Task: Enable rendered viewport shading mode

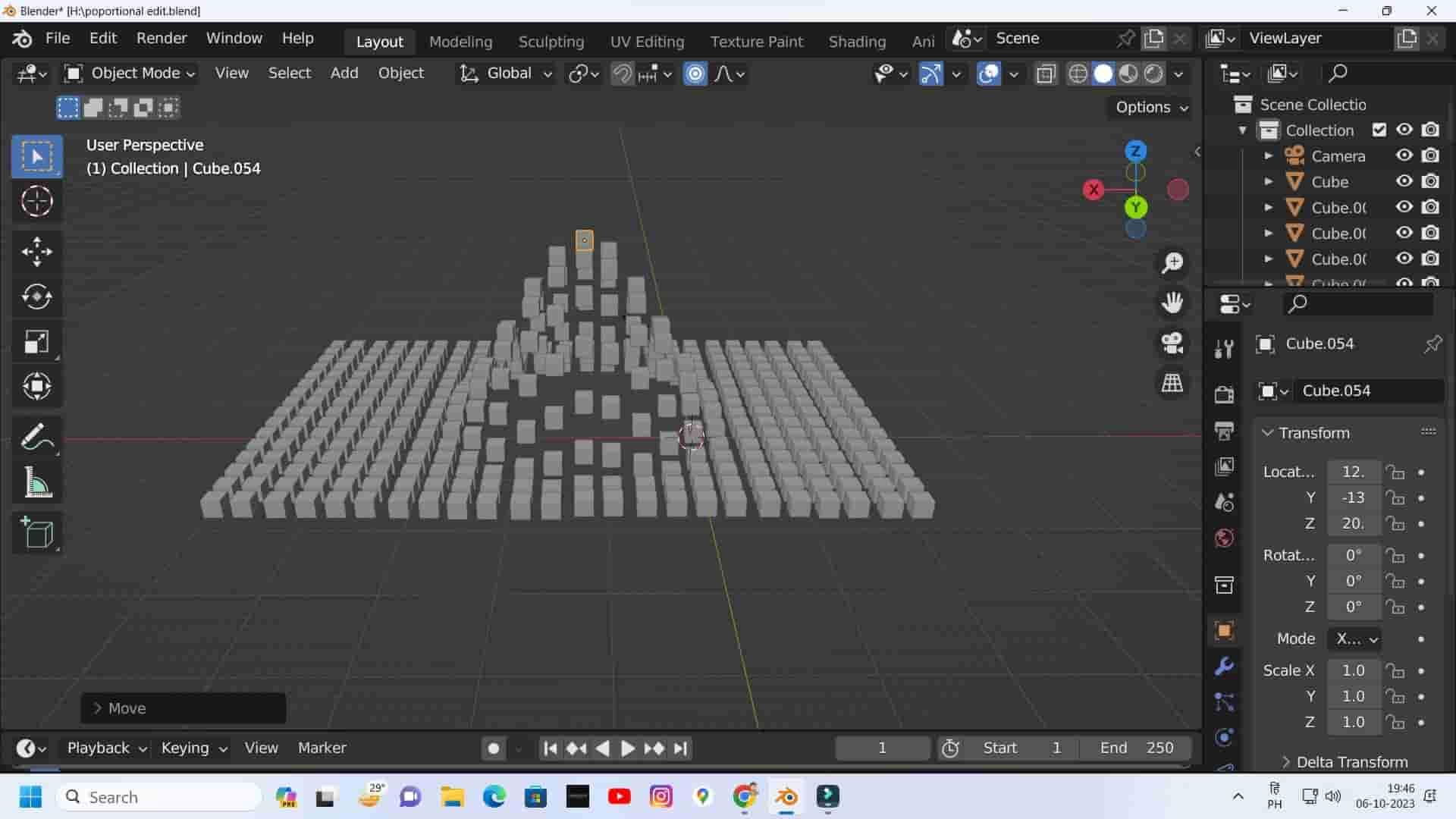Action: pos(1153,73)
